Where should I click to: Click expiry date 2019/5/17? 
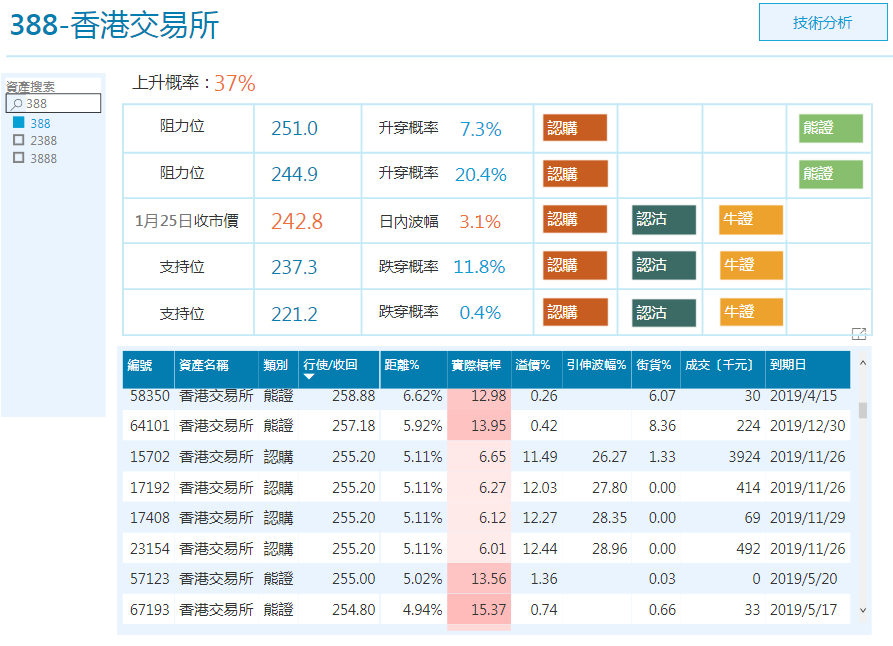click(804, 610)
